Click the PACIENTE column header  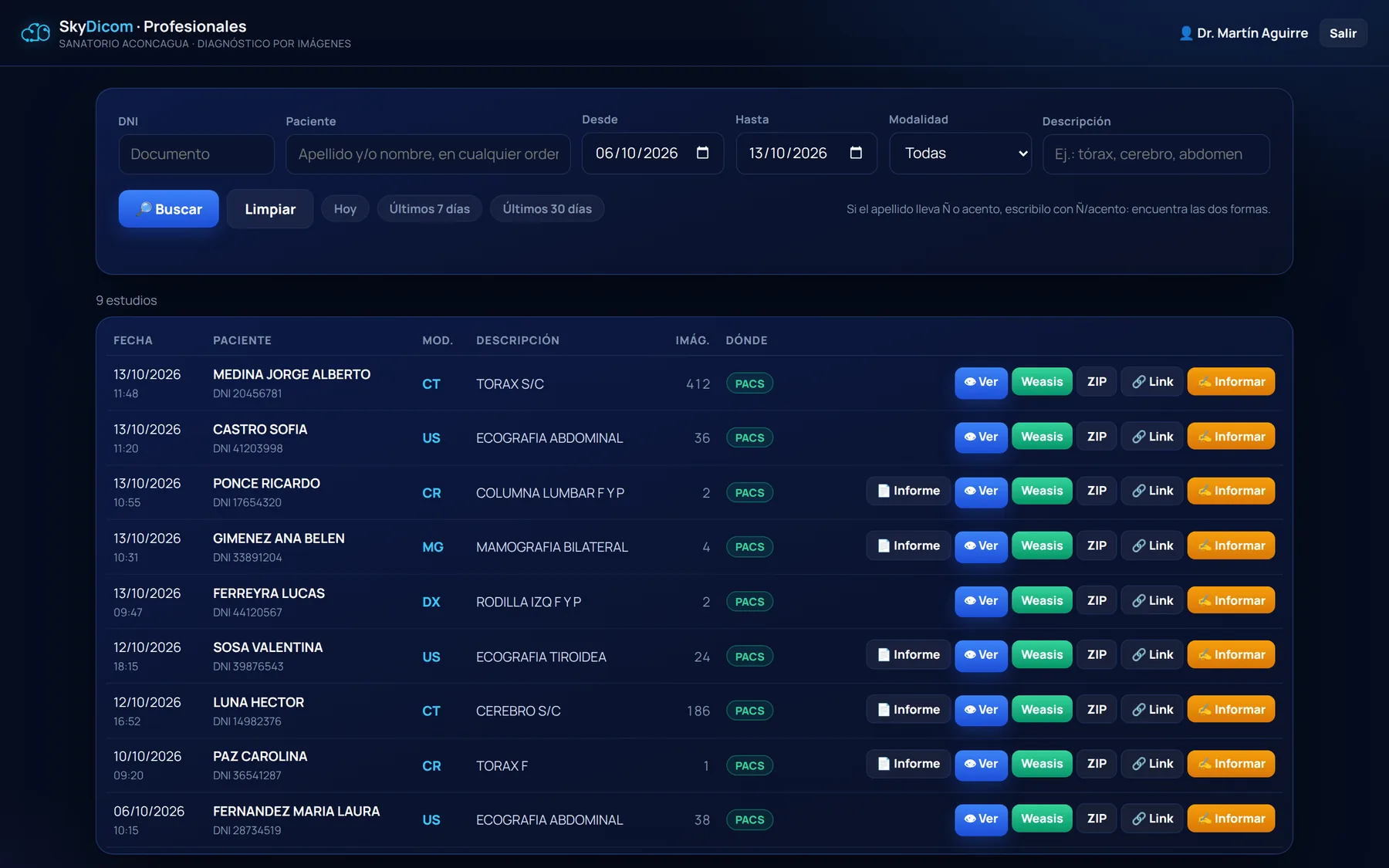click(x=242, y=340)
